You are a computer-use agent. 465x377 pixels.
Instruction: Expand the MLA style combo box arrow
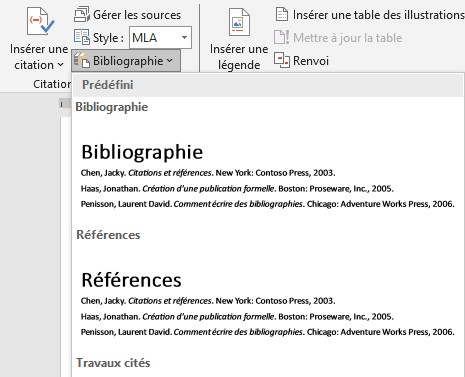coord(184,38)
